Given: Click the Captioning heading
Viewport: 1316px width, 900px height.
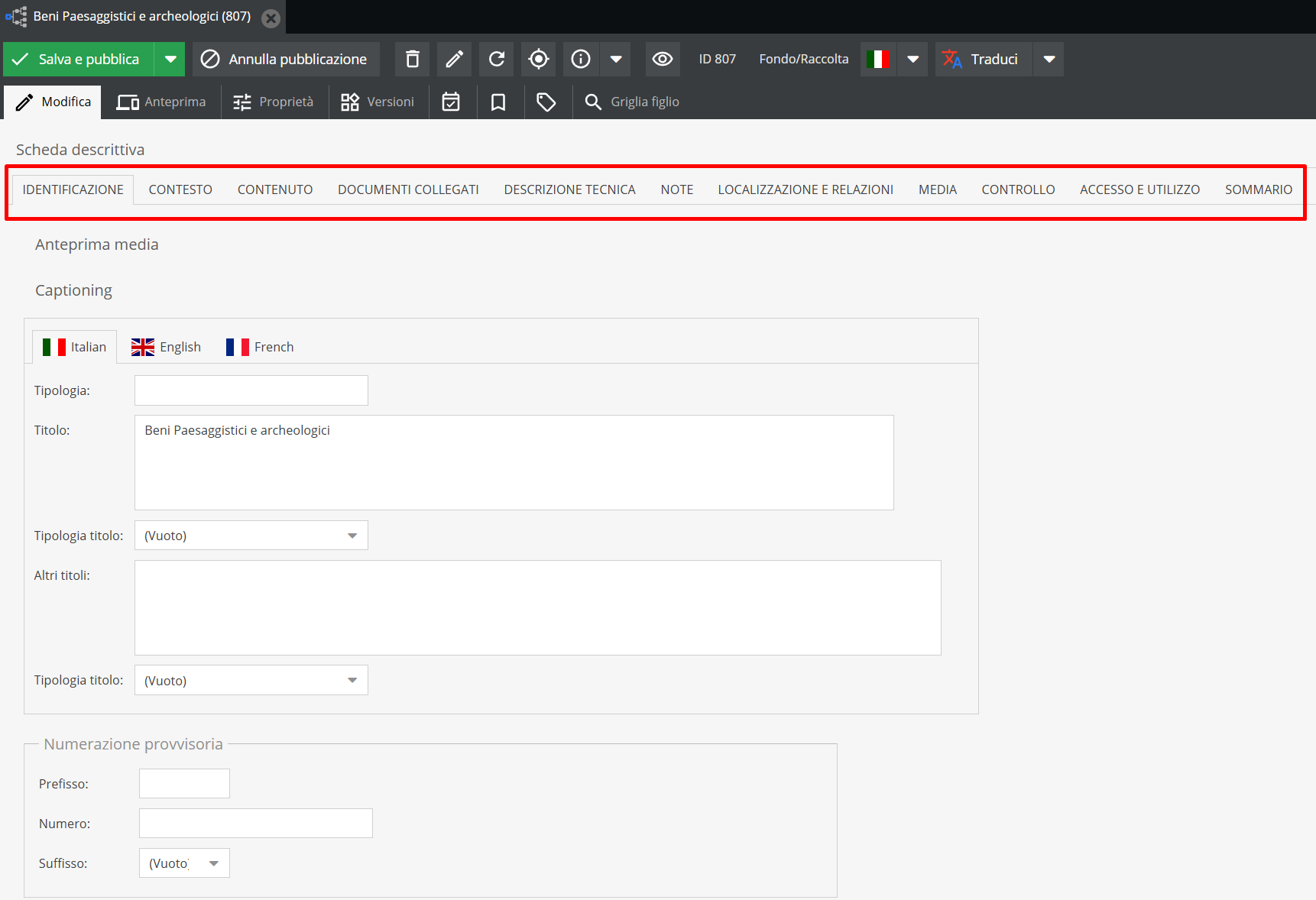Looking at the screenshot, I should [x=73, y=290].
